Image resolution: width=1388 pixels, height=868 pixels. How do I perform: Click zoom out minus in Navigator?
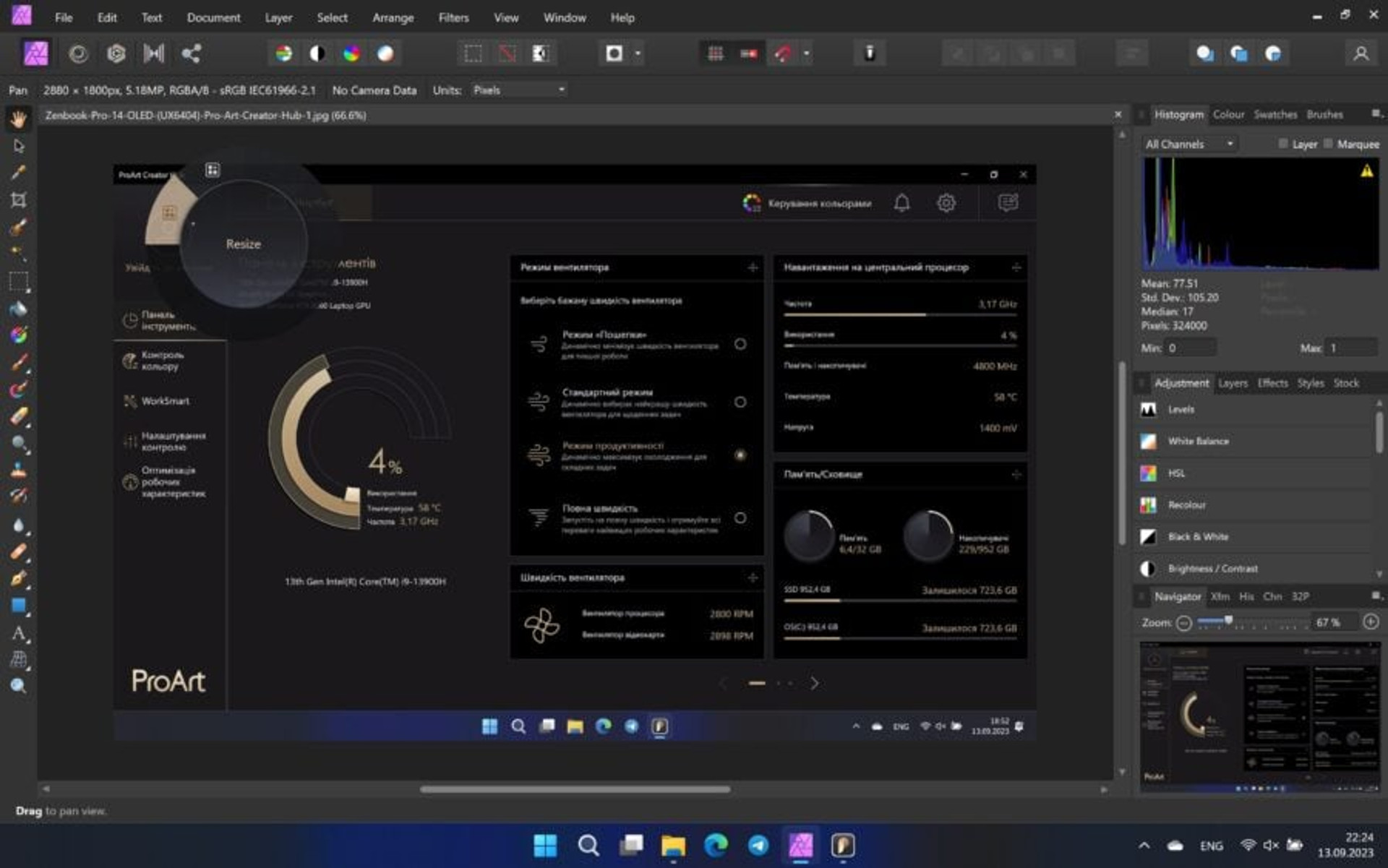(1183, 623)
